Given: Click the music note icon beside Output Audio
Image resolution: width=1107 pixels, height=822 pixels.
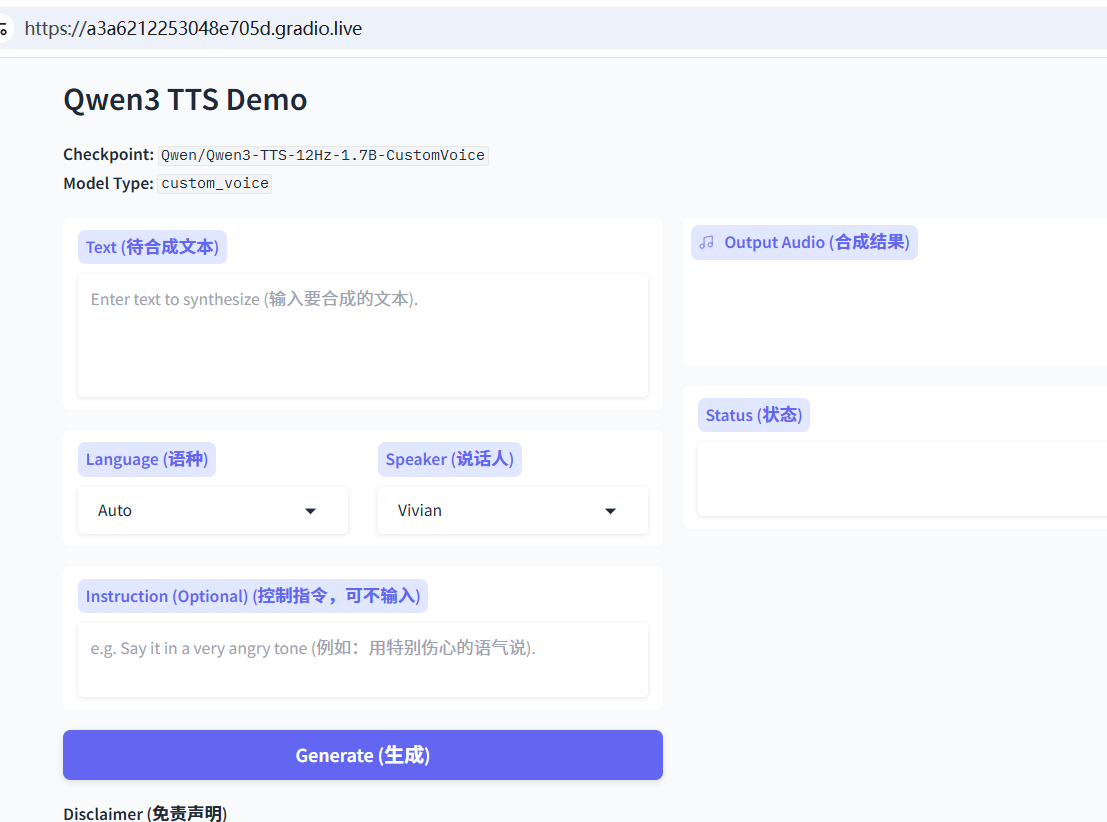Looking at the screenshot, I should [707, 242].
